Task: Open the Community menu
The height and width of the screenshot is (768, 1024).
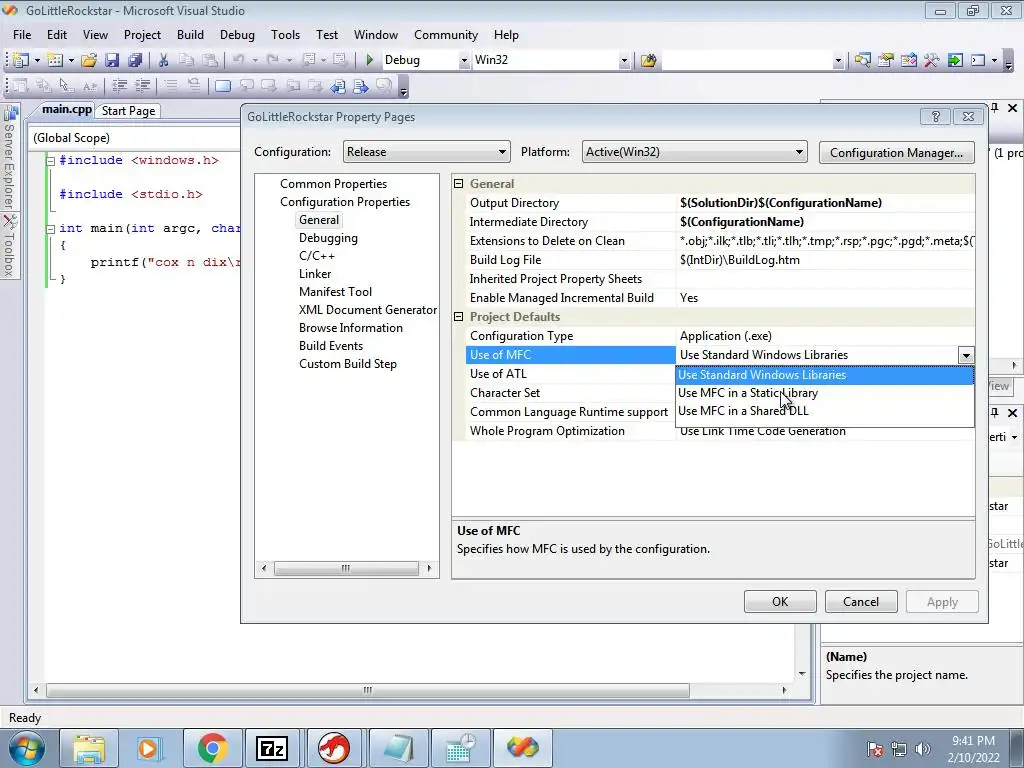Action: (x=446, y=35)
